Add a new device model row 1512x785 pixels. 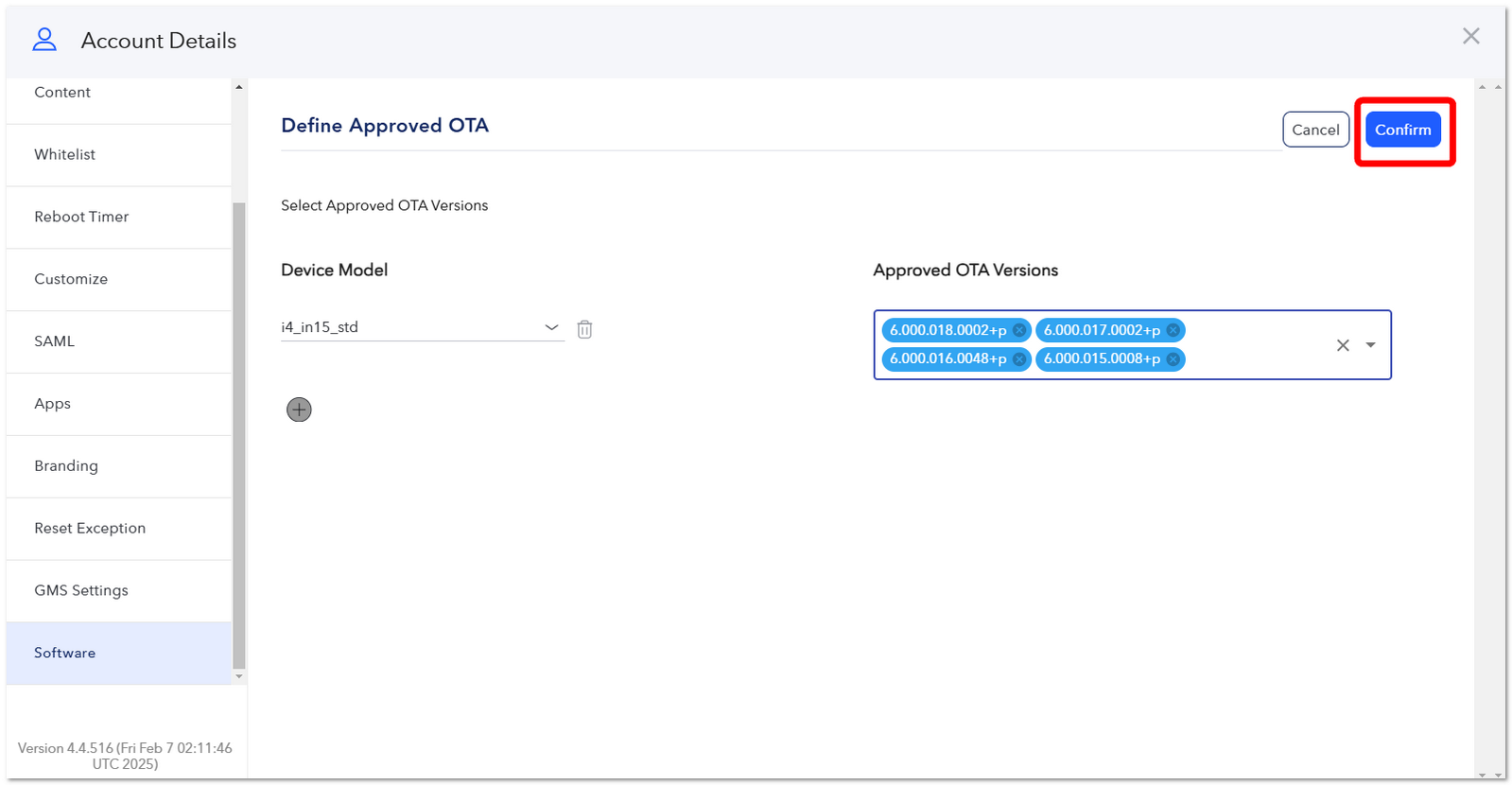click(299, 410)
